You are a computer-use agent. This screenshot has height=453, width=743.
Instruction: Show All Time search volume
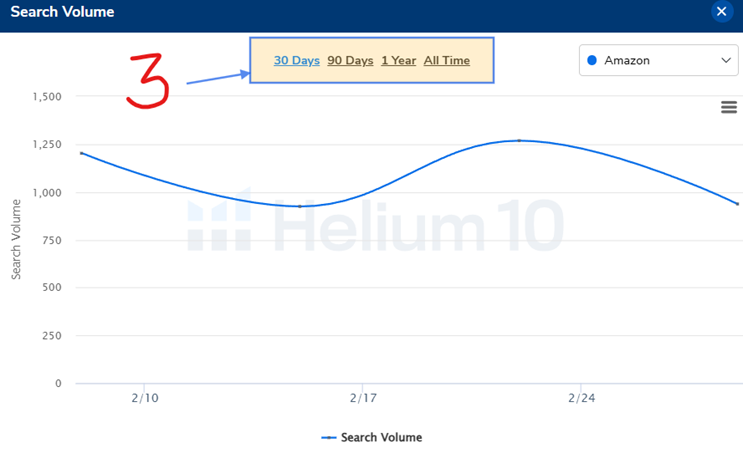coord(446,60)
